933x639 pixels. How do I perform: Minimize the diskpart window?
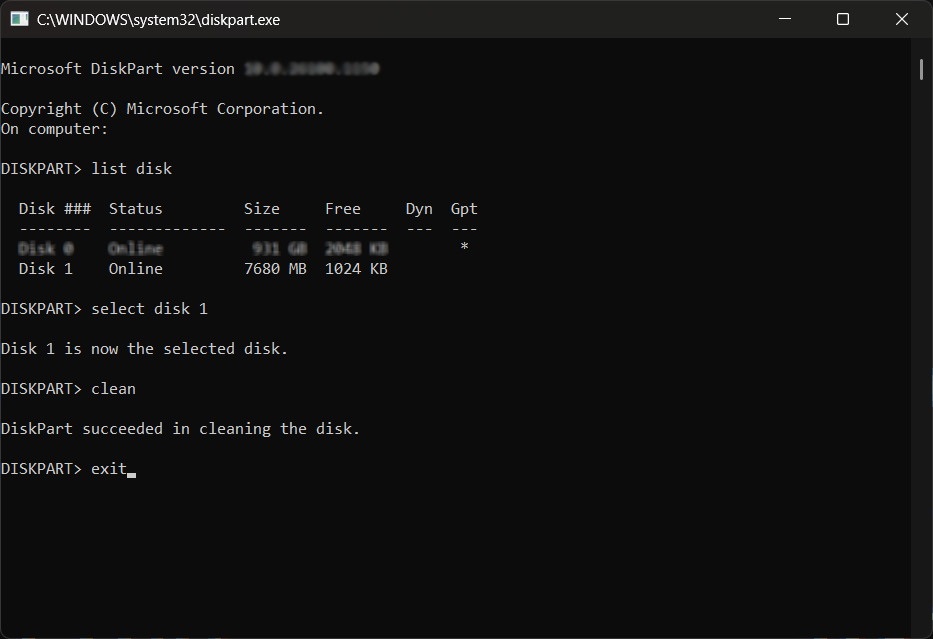[x=785, y=19]
